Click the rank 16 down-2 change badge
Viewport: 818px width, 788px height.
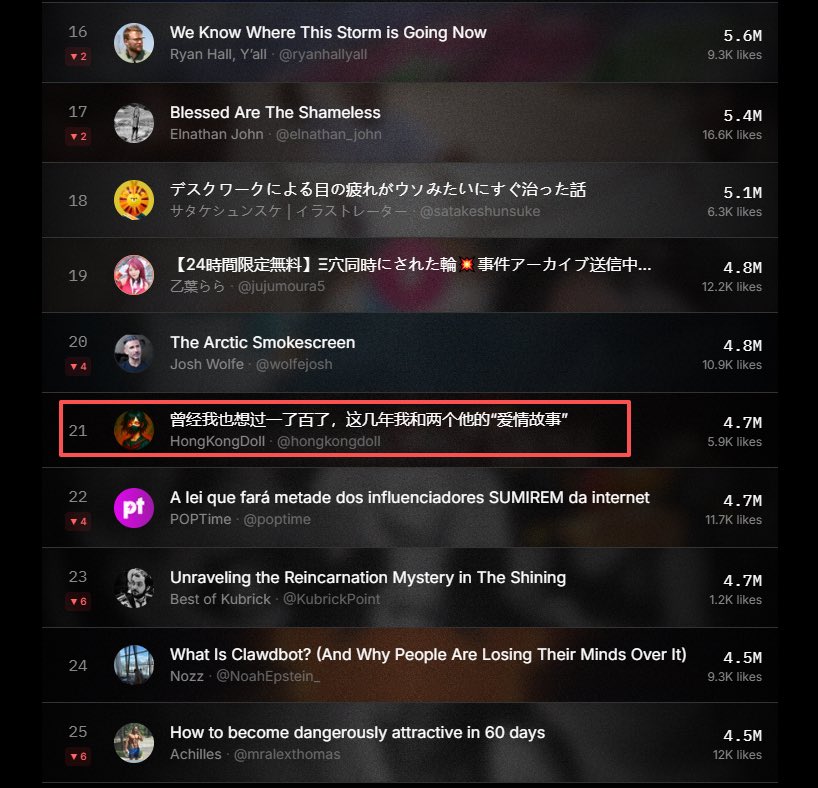click(78, 56)
